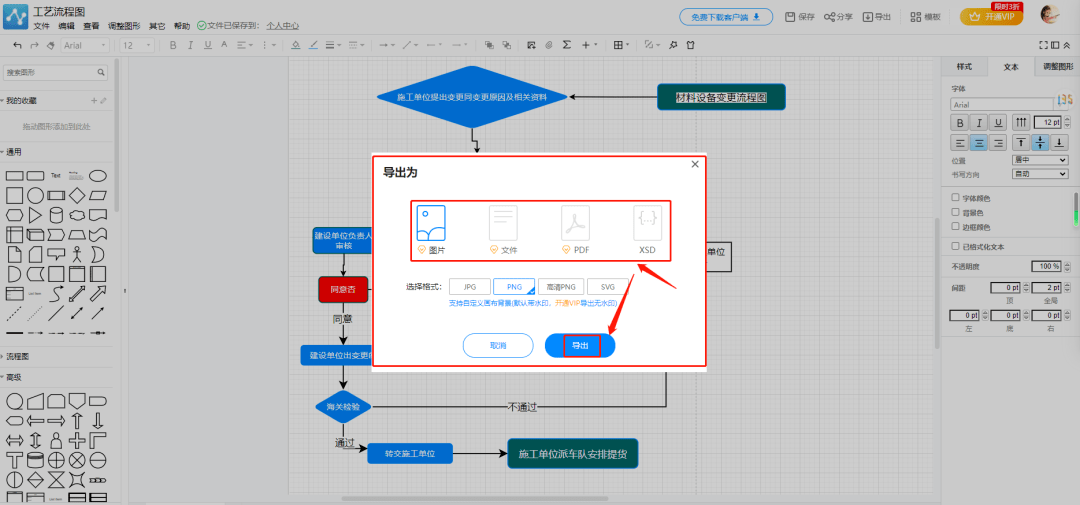The width and height of the screenshot is (1080, 505).
Task: Open the Arial font dropdown in toolbar
Action: coord(85,45)
